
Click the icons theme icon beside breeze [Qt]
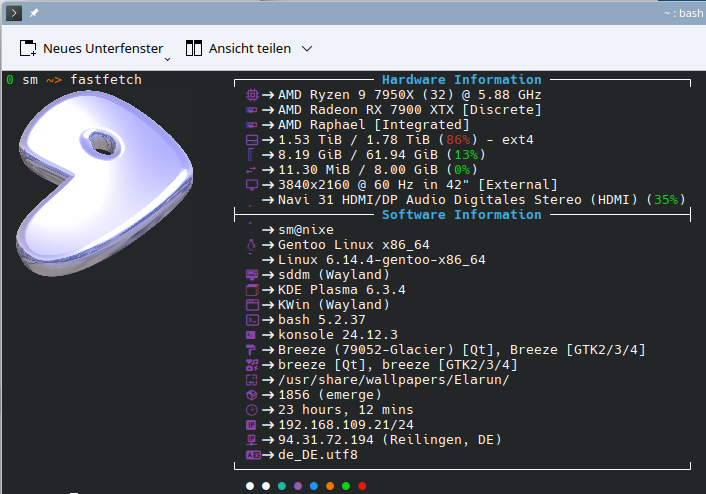252,365
